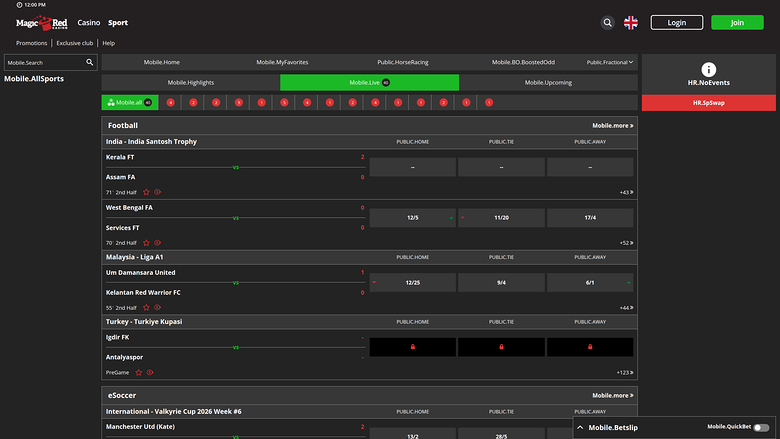Click the red HR.SpSwap bar
Screen dimensions: 780x439
pos(709,102)
